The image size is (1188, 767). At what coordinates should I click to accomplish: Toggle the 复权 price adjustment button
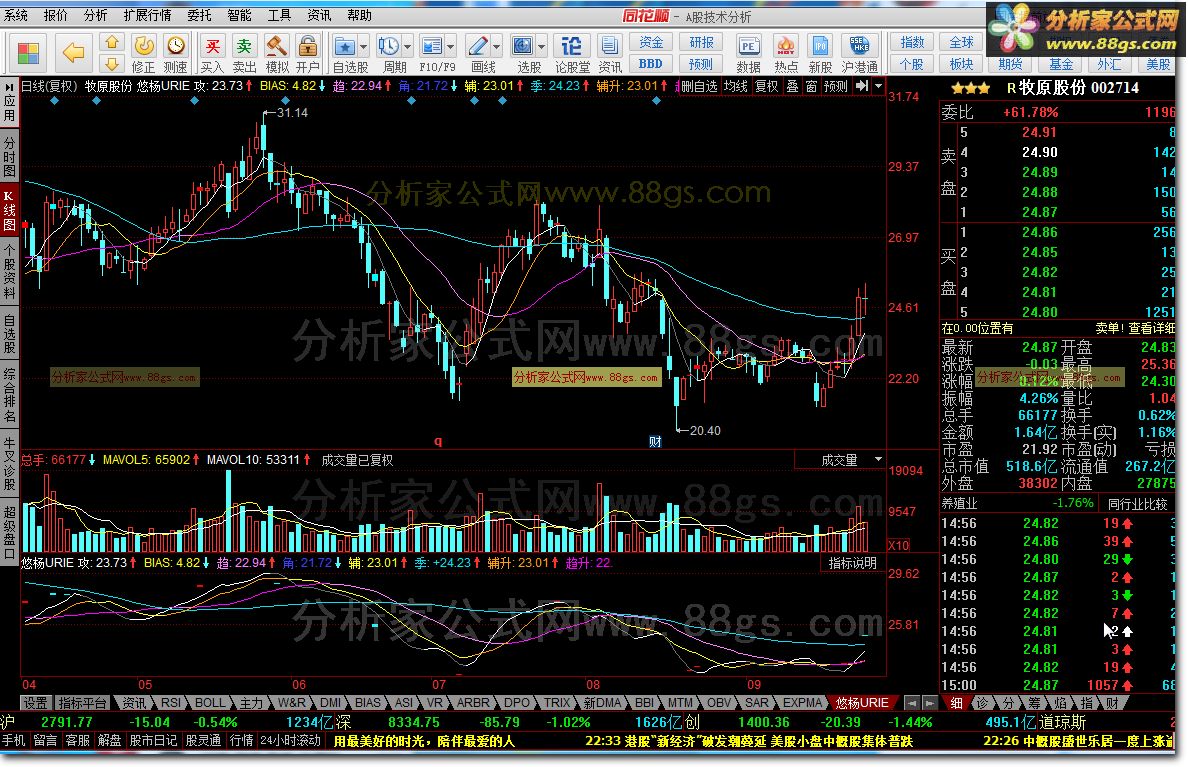click(767, 86)
